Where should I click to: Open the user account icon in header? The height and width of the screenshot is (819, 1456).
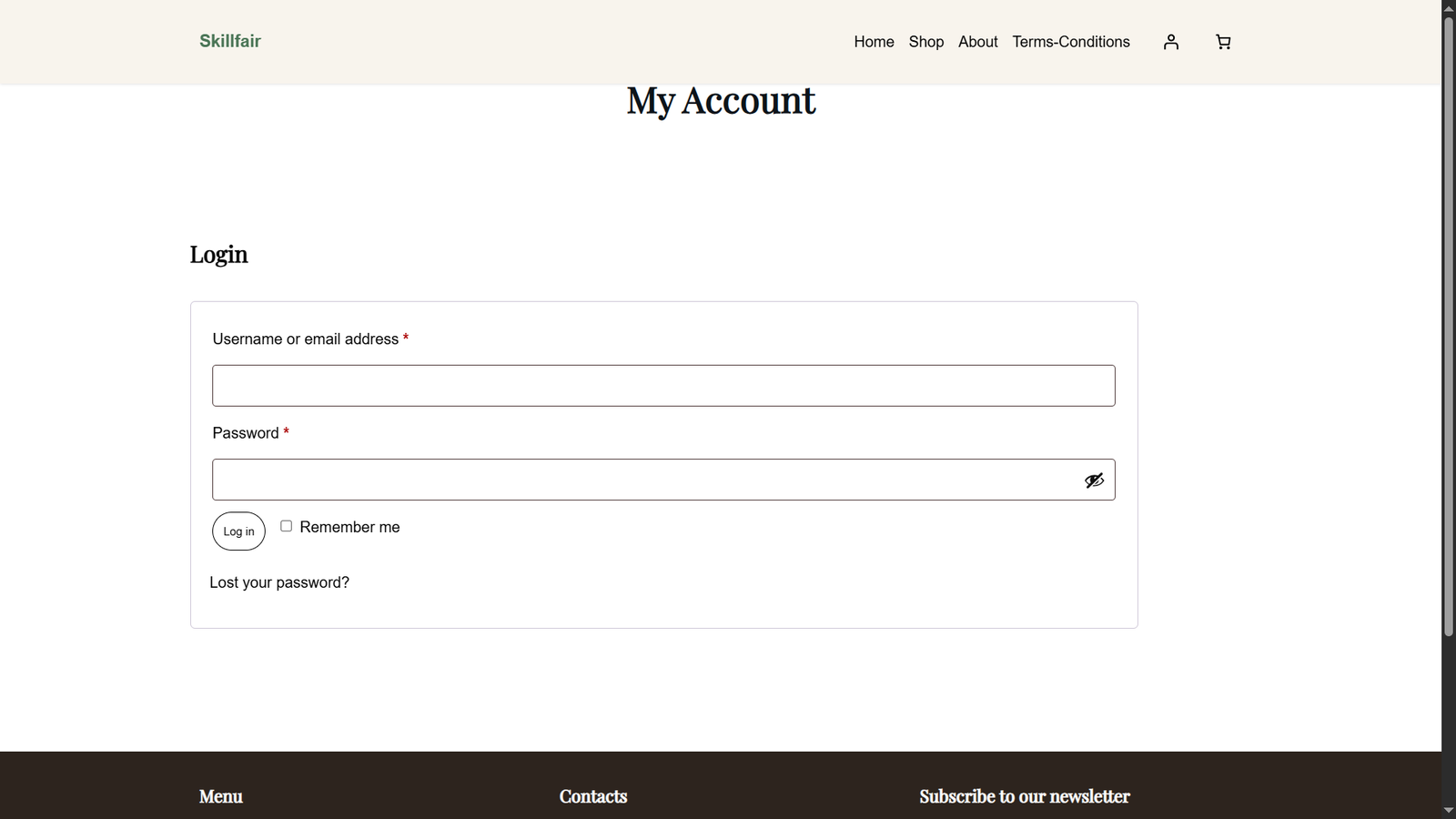click(x=1171, y=42)
